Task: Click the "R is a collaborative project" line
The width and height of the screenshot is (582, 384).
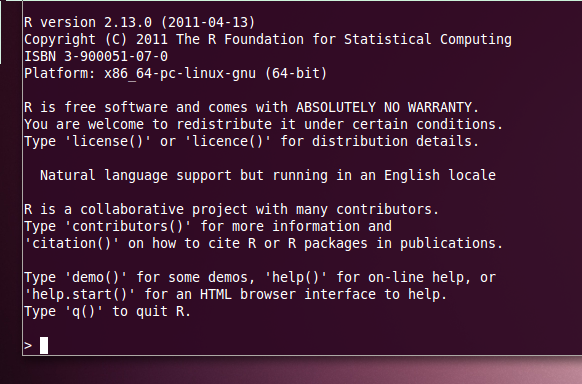Action: (232, 209)
